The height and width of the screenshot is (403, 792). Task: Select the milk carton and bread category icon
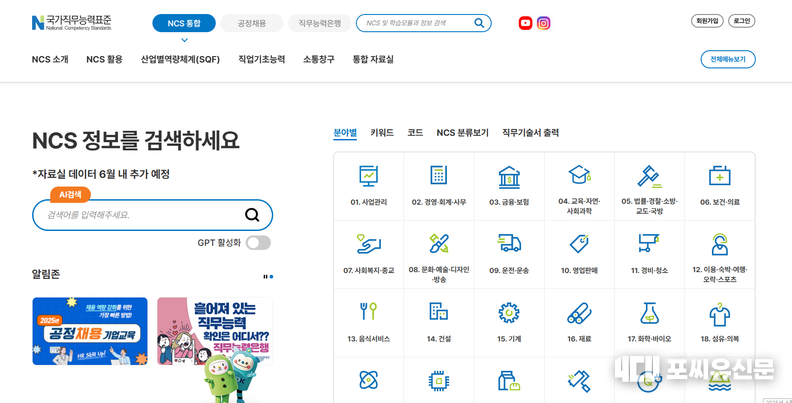(509, 380)
